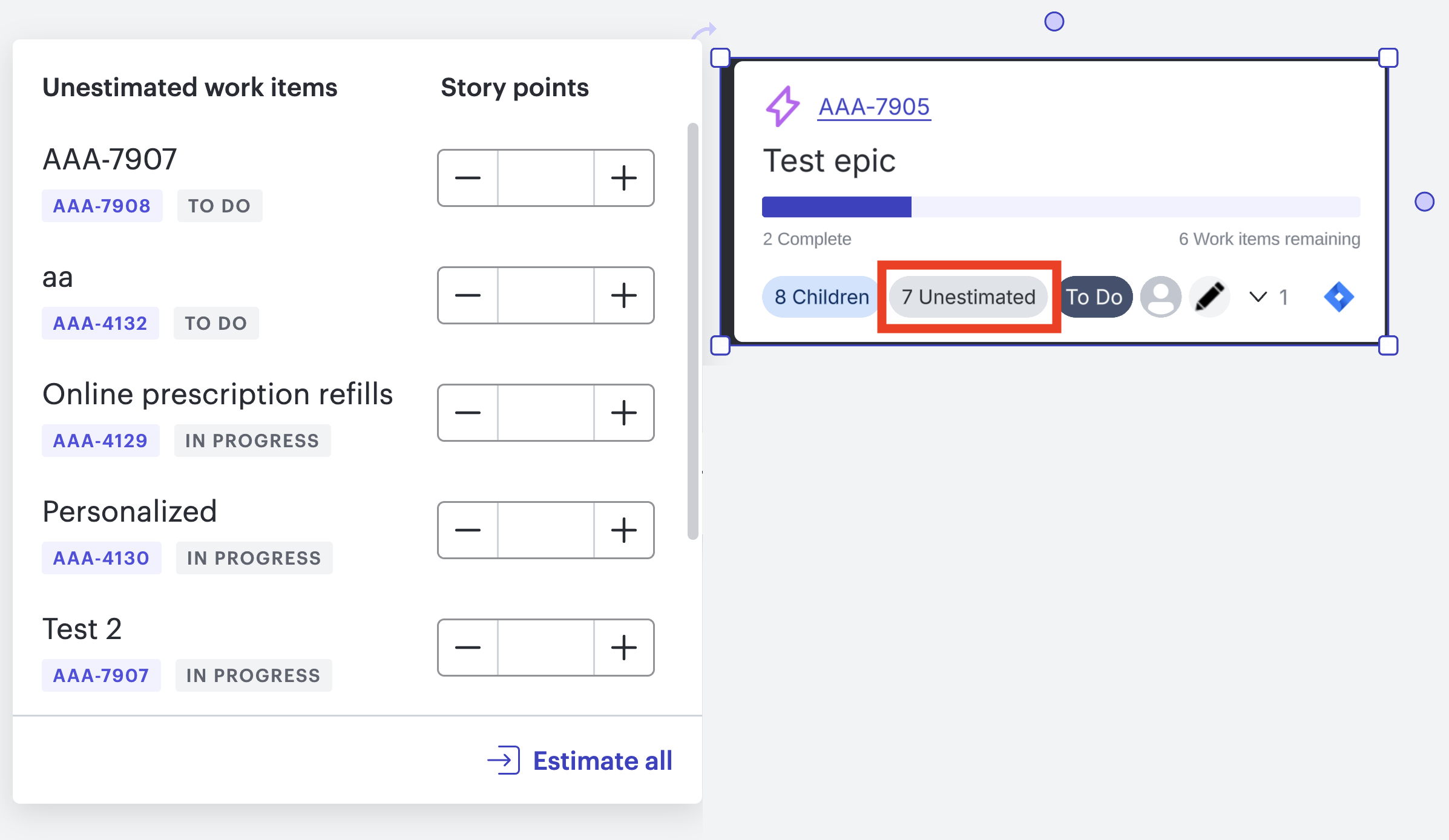Open the AAA-4129 issue key
The image size is (1449, 840).
click(x=100, y=441)
